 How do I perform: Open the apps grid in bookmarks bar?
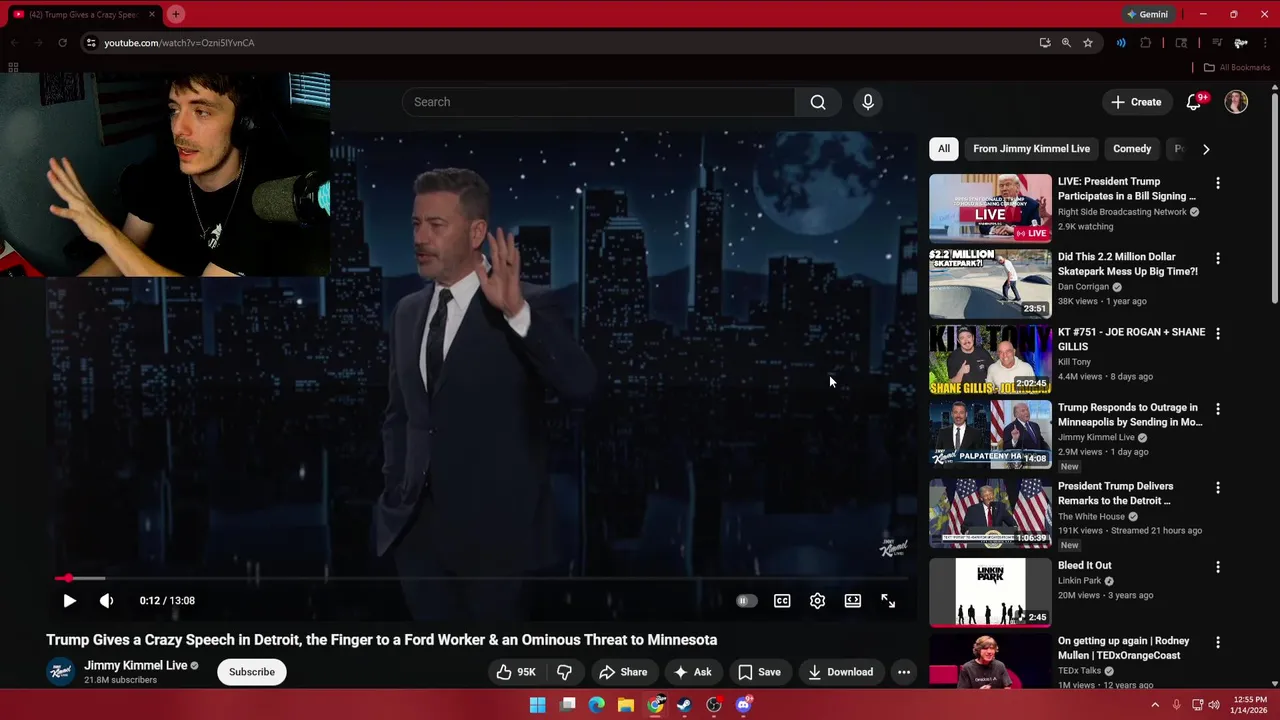pos(13,68)
